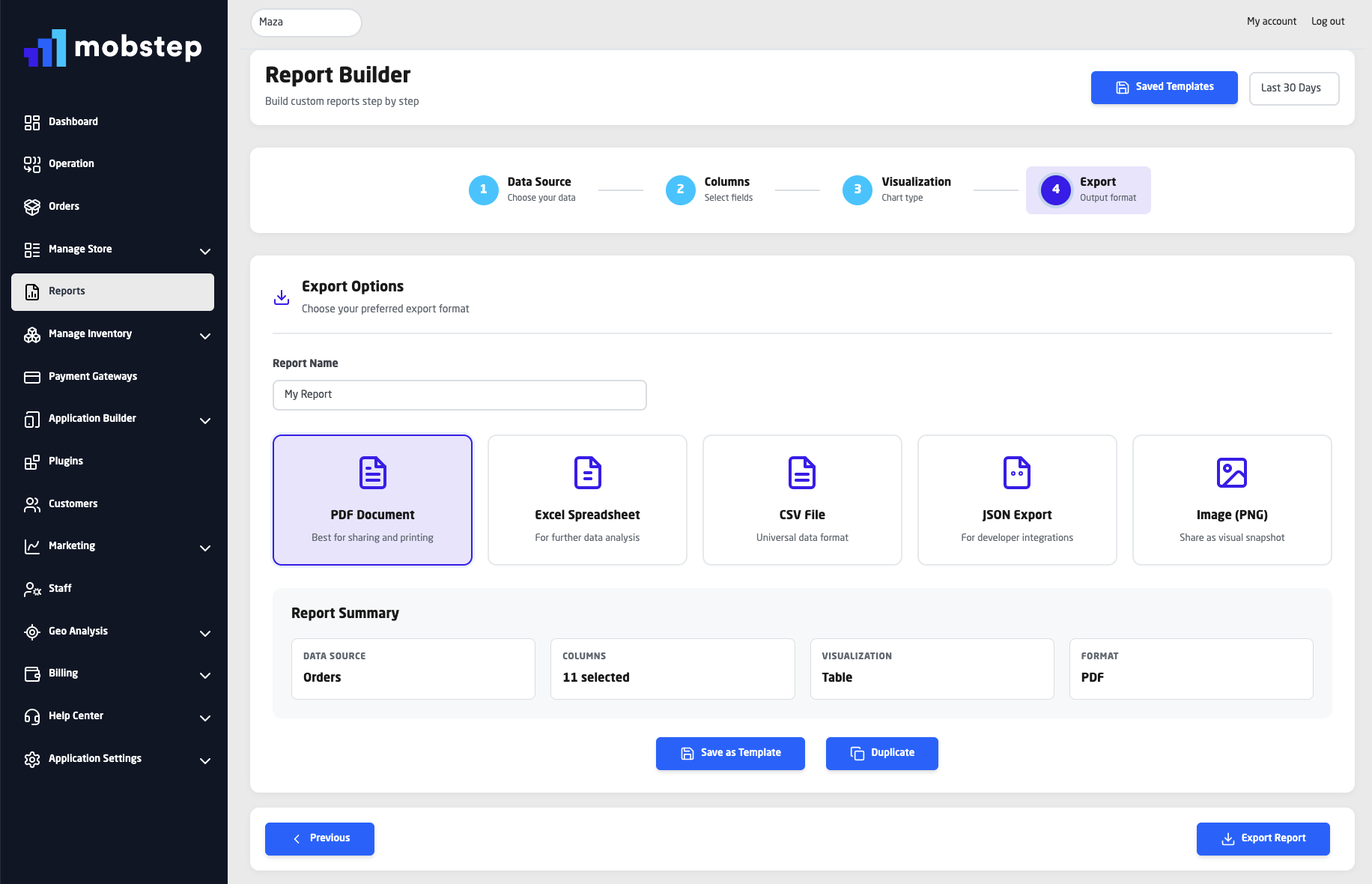Select the Marketing chart icon
1372x884 pixels.
click(x=32, y=546)
